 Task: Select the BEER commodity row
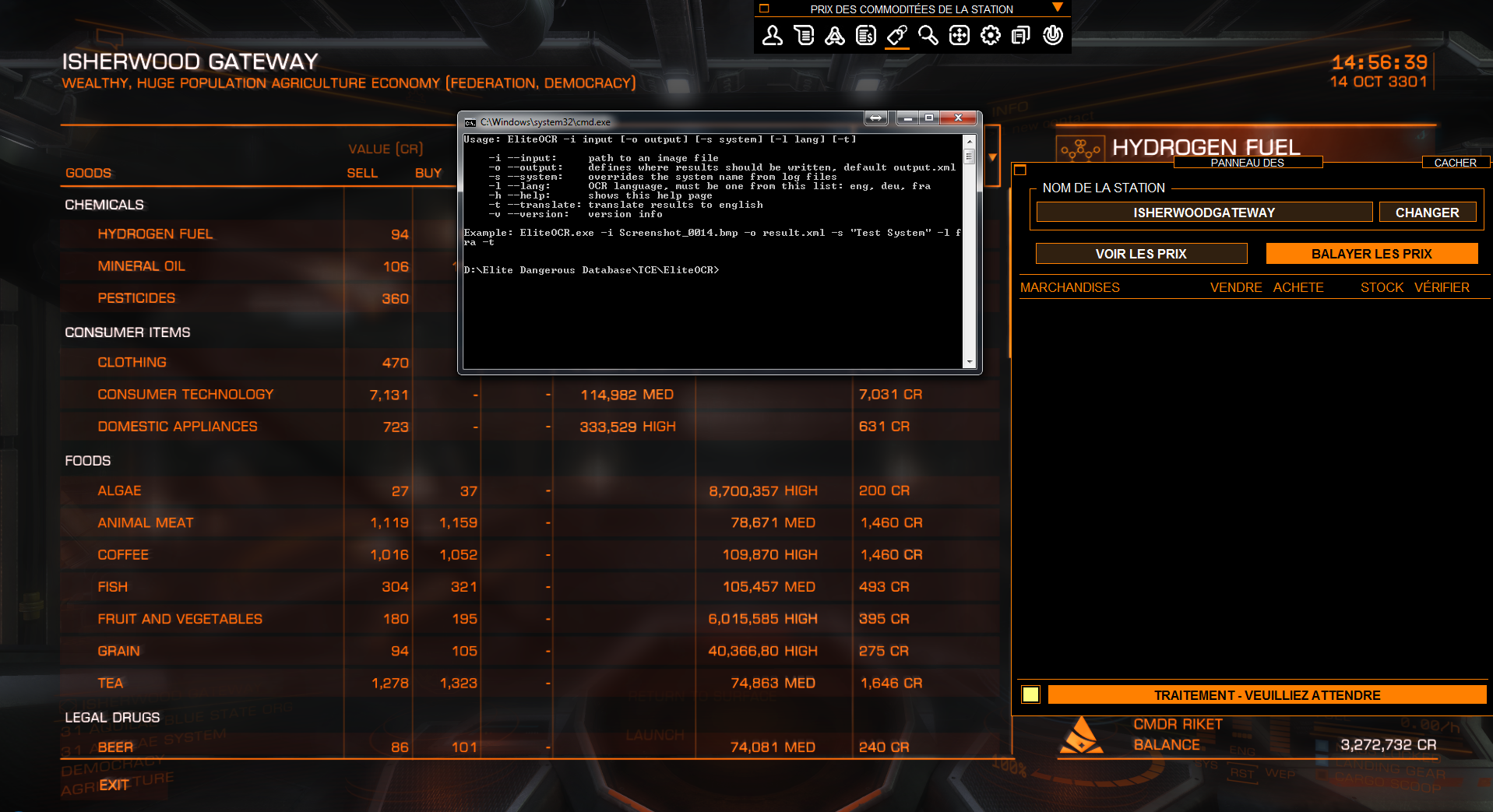530,747
